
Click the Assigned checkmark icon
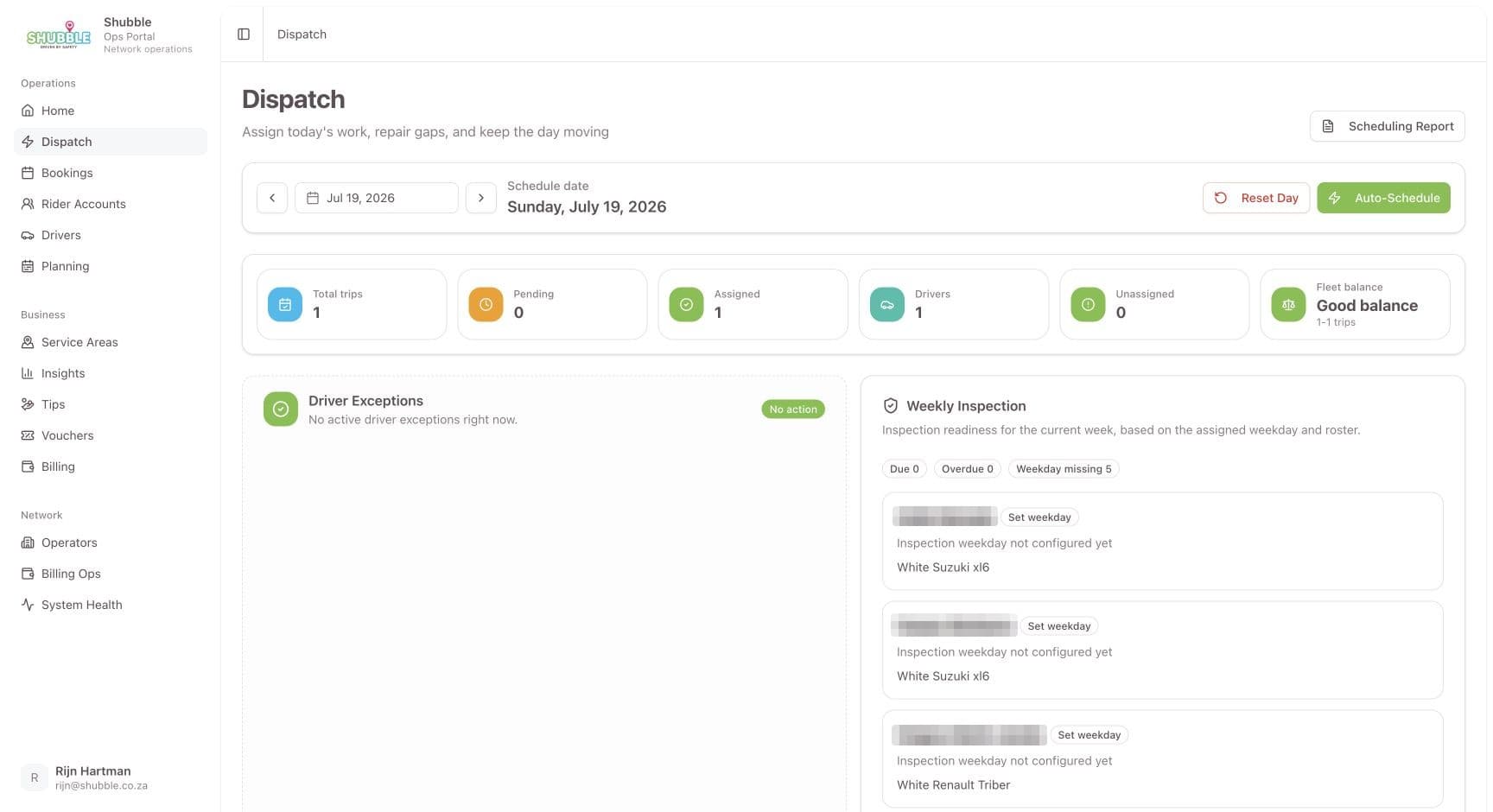point(686,304)
